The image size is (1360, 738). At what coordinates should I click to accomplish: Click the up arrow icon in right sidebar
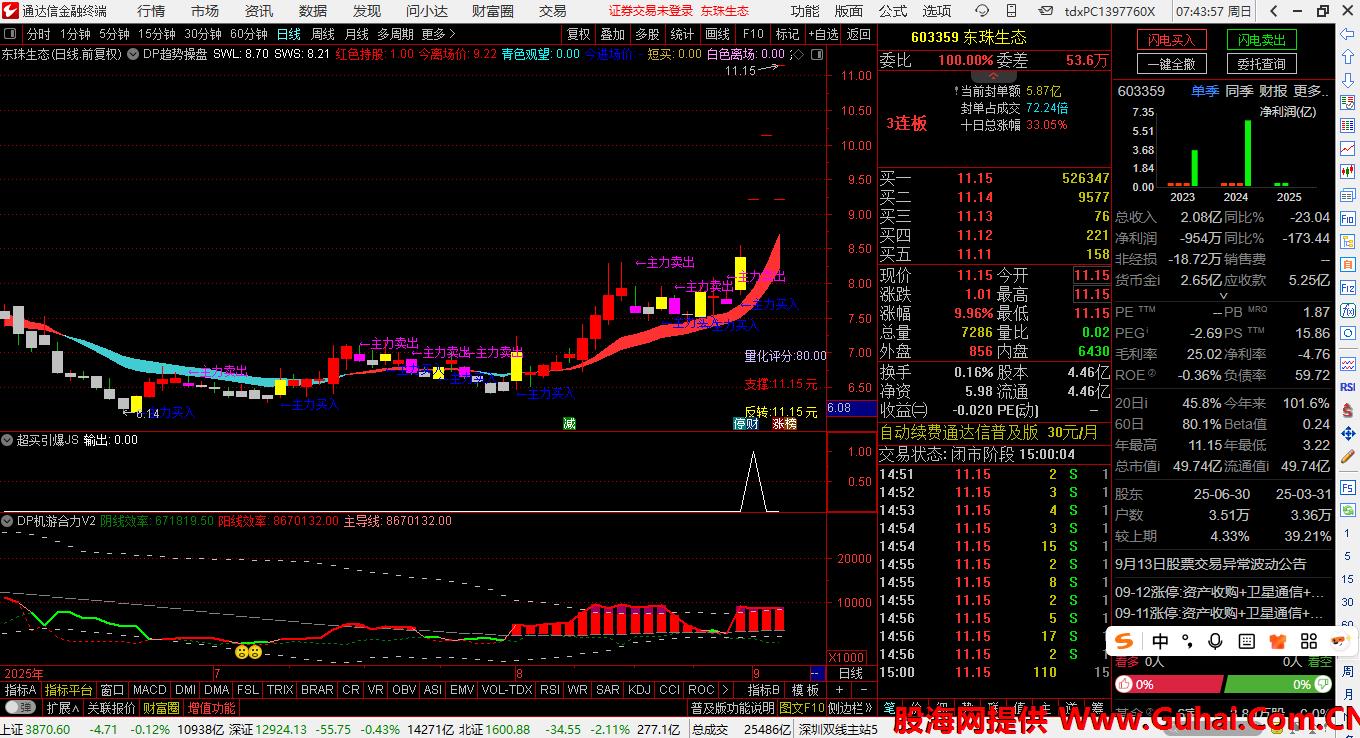[x=1346, y=57]
